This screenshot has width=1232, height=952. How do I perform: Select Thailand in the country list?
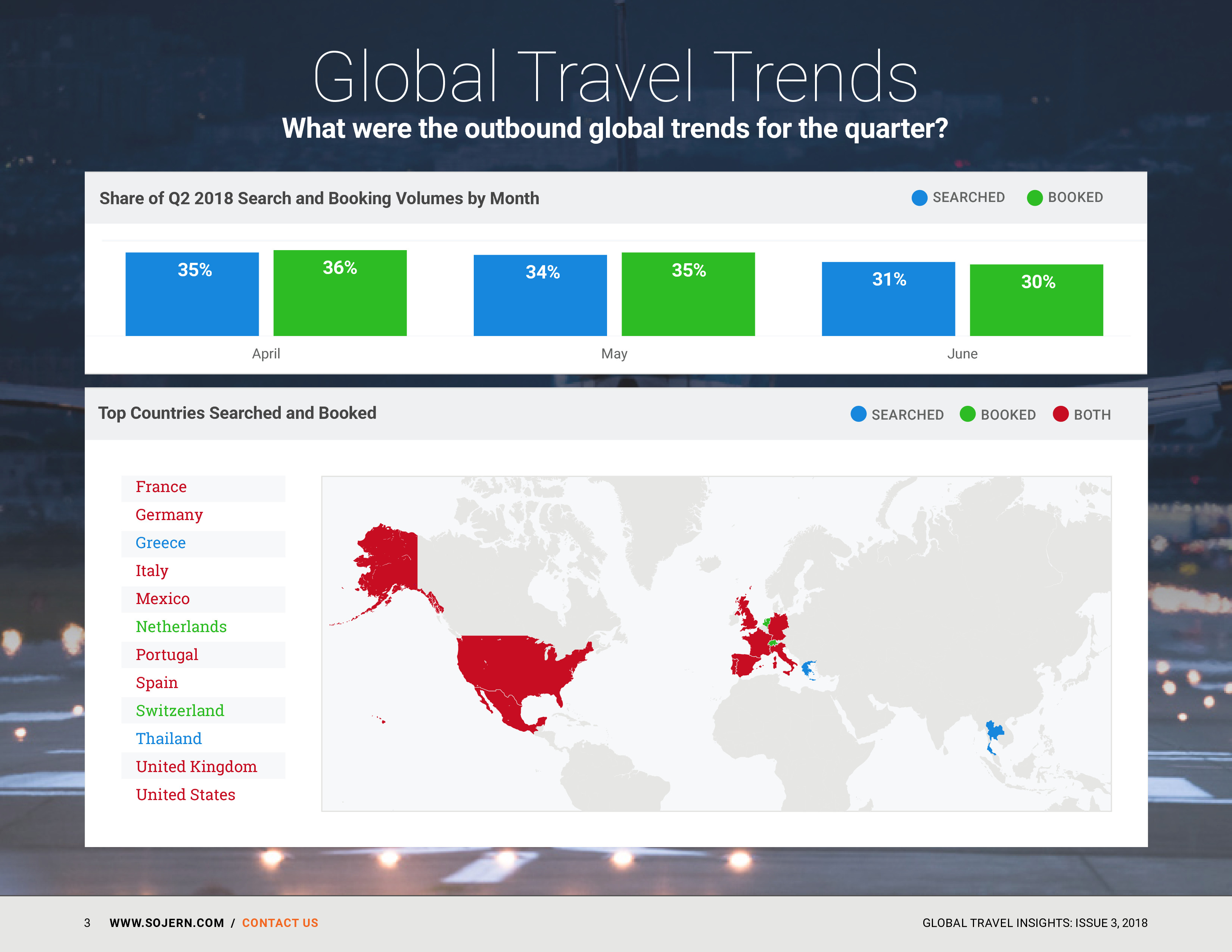point(169,738)
